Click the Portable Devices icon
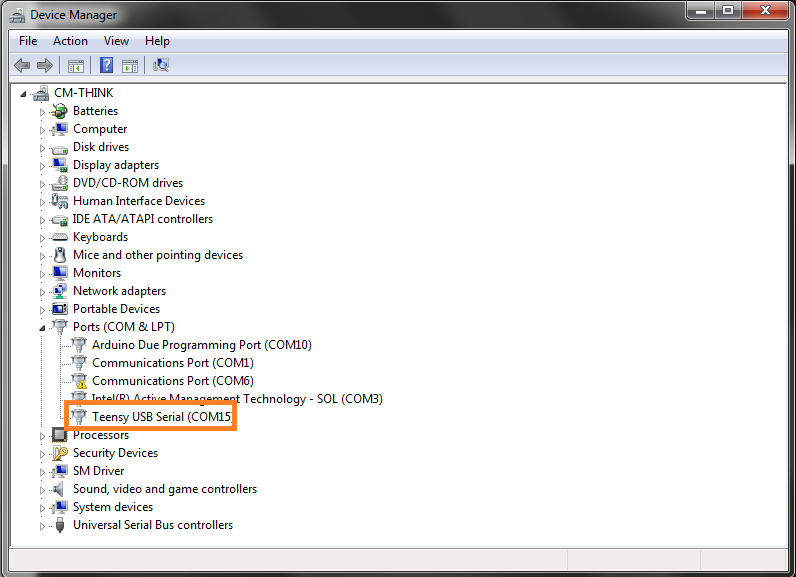The height and width of the screenshot is (577, 796). 60,309
